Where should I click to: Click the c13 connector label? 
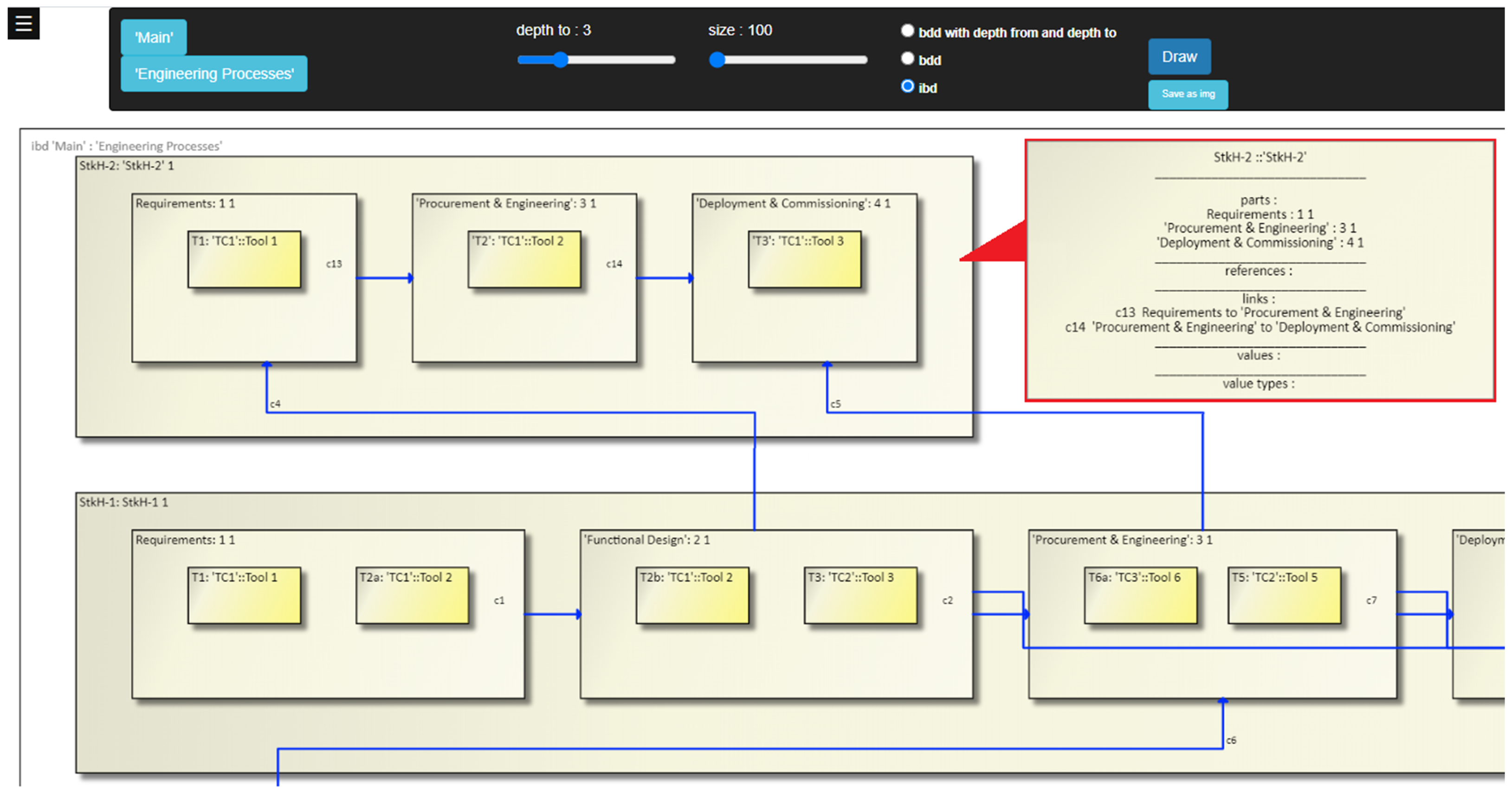pos(334,264)
